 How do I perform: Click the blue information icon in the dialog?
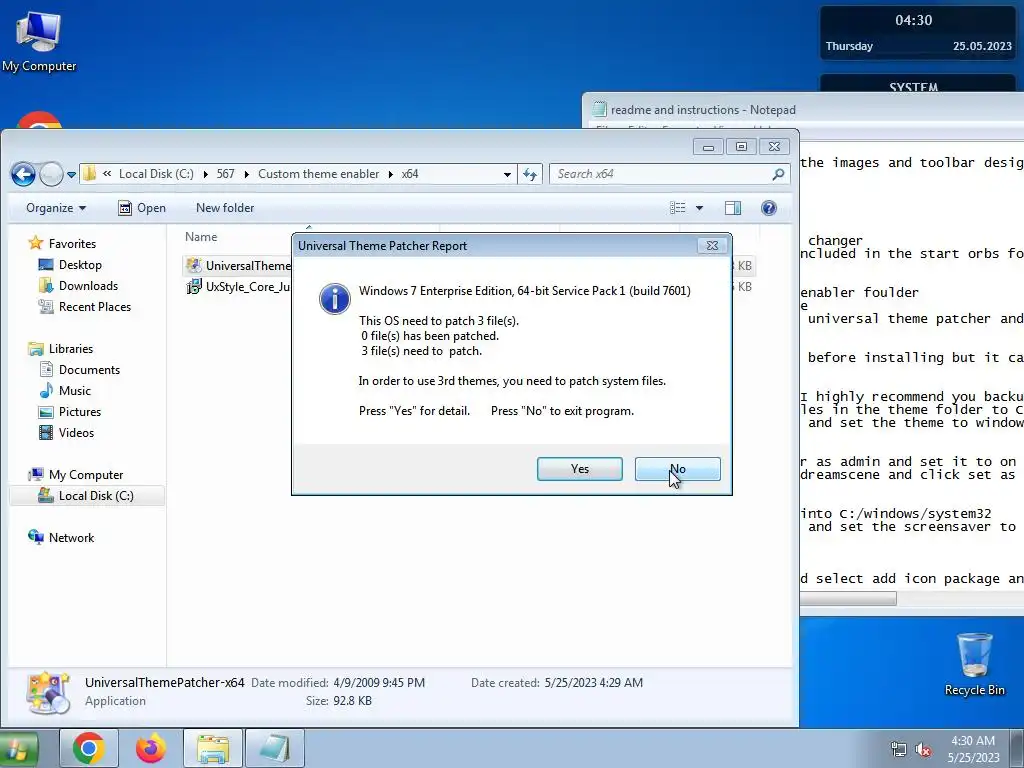[334, 299]
